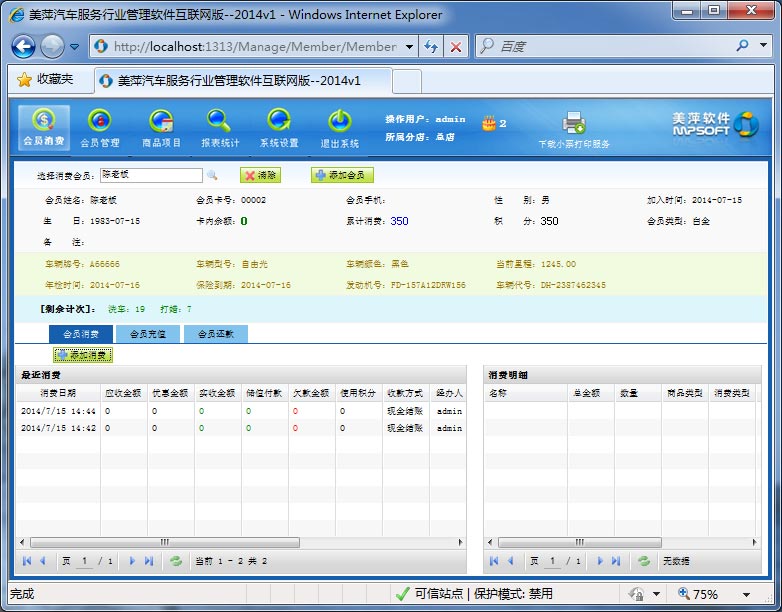Image resolution: width=782 pixels, height=612 pixels.
Task: Switch to the 会员充值 tab
Action: (148, 334)
